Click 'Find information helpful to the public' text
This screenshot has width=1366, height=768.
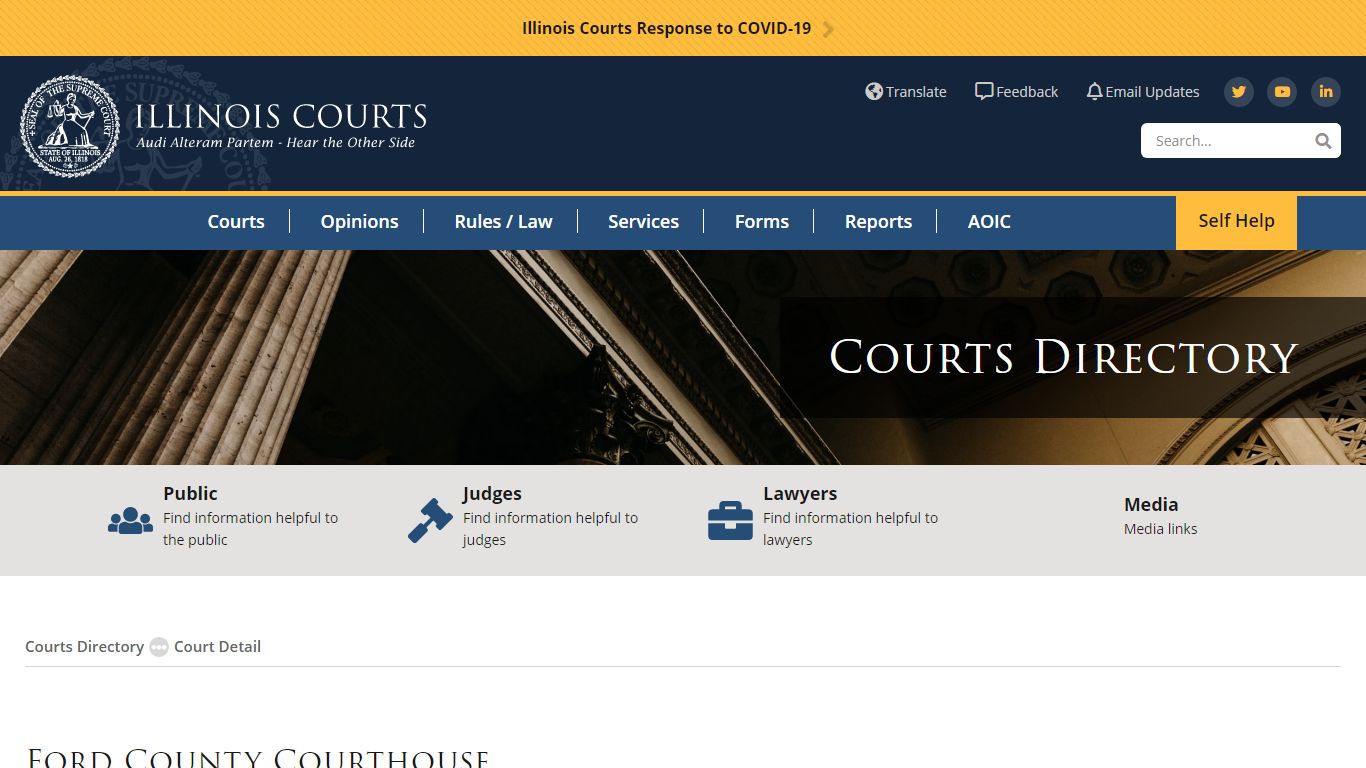point(250,529)
